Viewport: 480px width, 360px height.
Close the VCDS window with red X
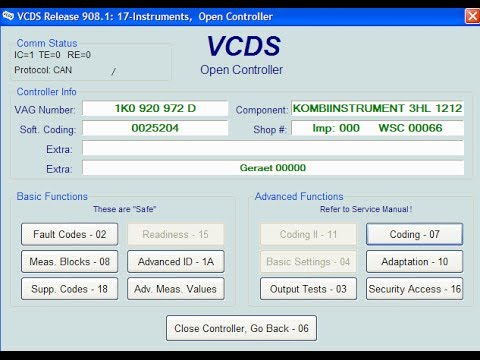[x=472, y=16]
